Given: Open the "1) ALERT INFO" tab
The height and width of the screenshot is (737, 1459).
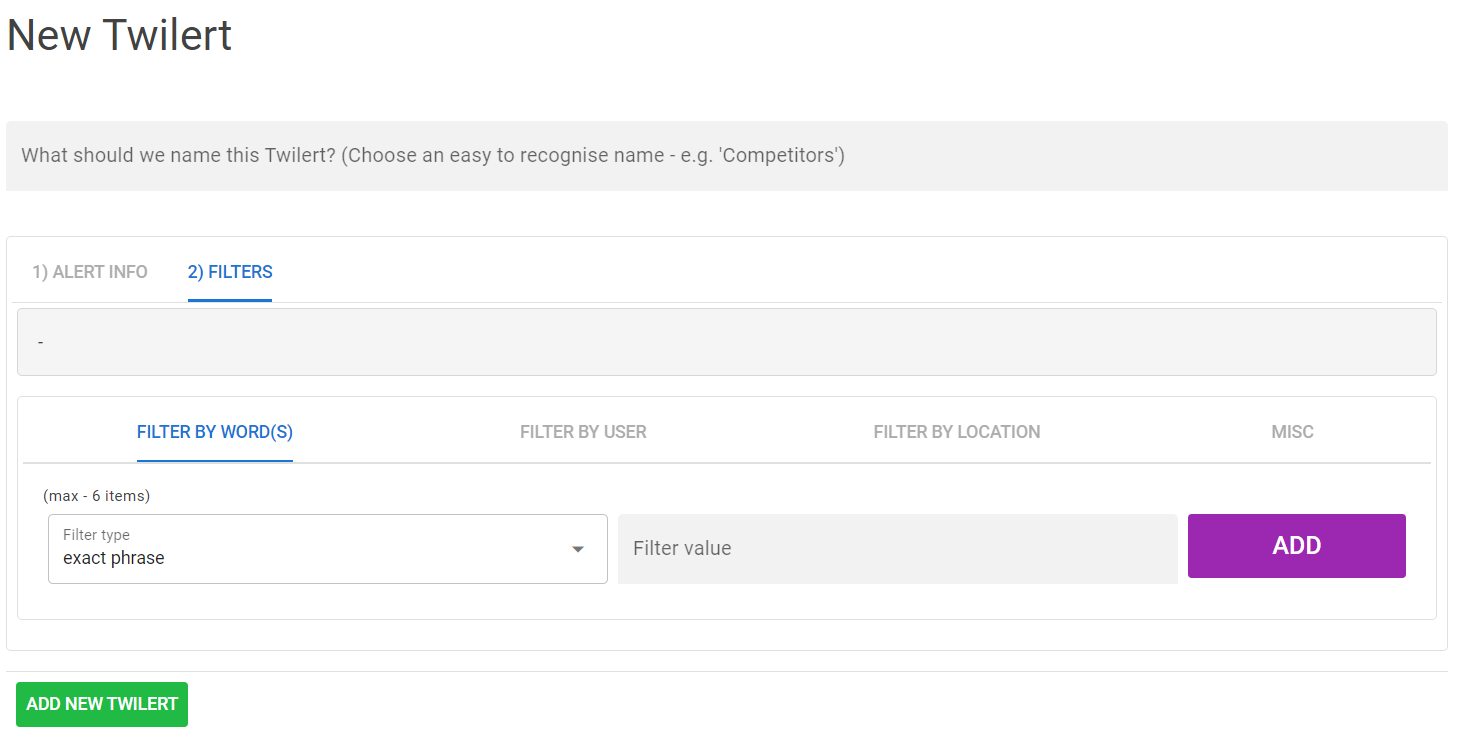Looking at the screenshot, I should point(90,272).
